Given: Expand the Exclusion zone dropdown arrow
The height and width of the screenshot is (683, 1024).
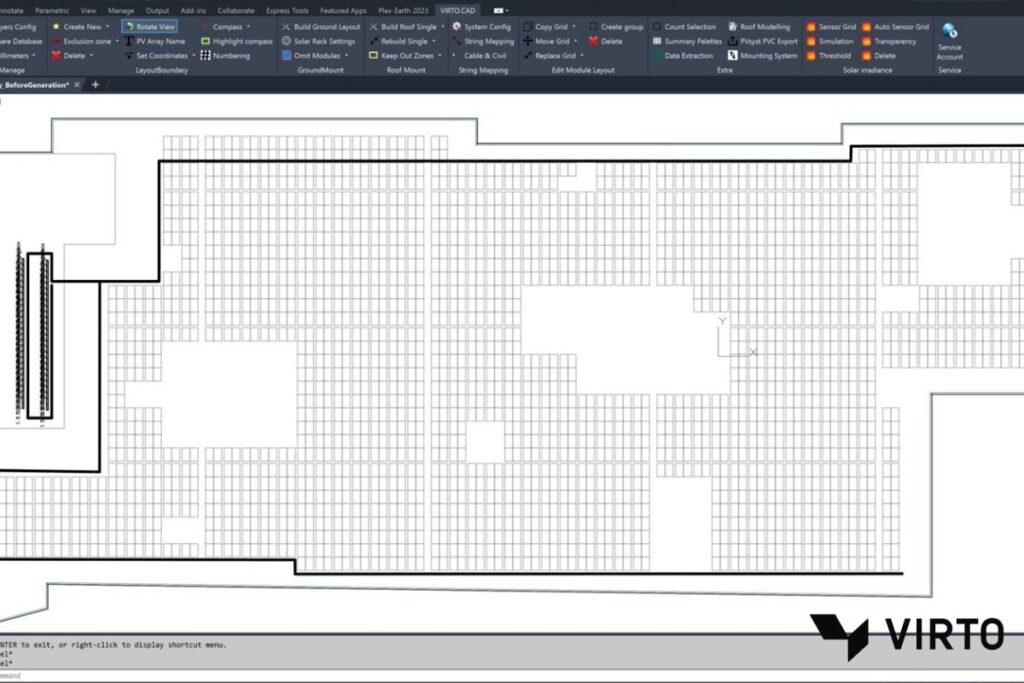Looking at the screenshot, I should (117, 41).
